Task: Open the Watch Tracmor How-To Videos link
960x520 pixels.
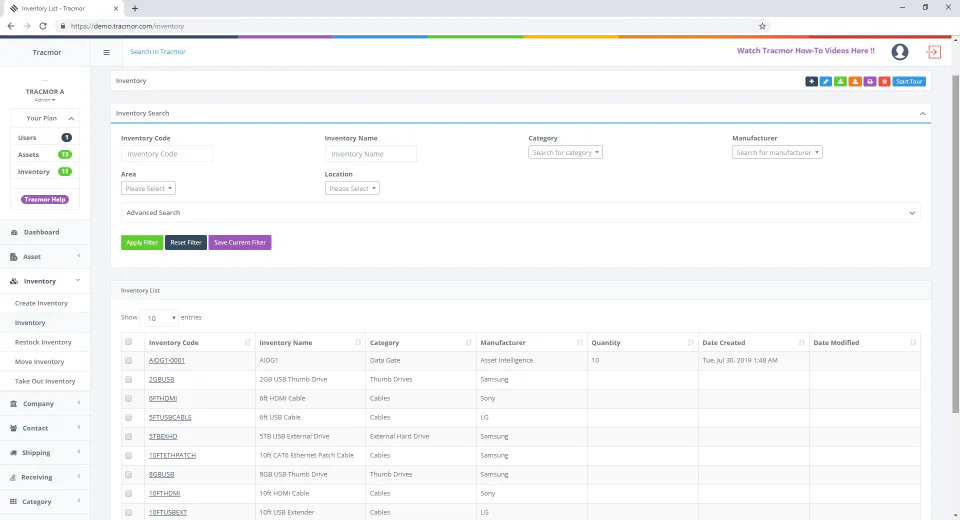Action: coord(806,51)
